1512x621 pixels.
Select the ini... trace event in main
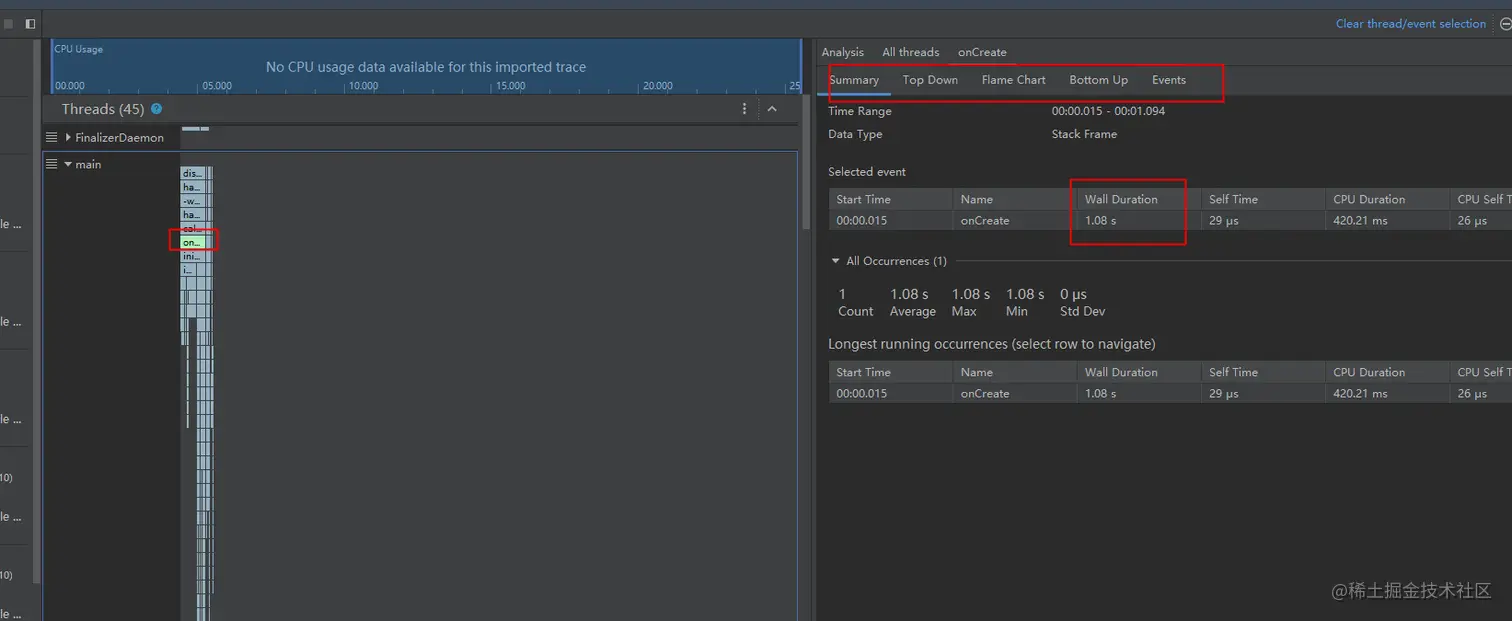pyautogui.click(x=192, y=256)
